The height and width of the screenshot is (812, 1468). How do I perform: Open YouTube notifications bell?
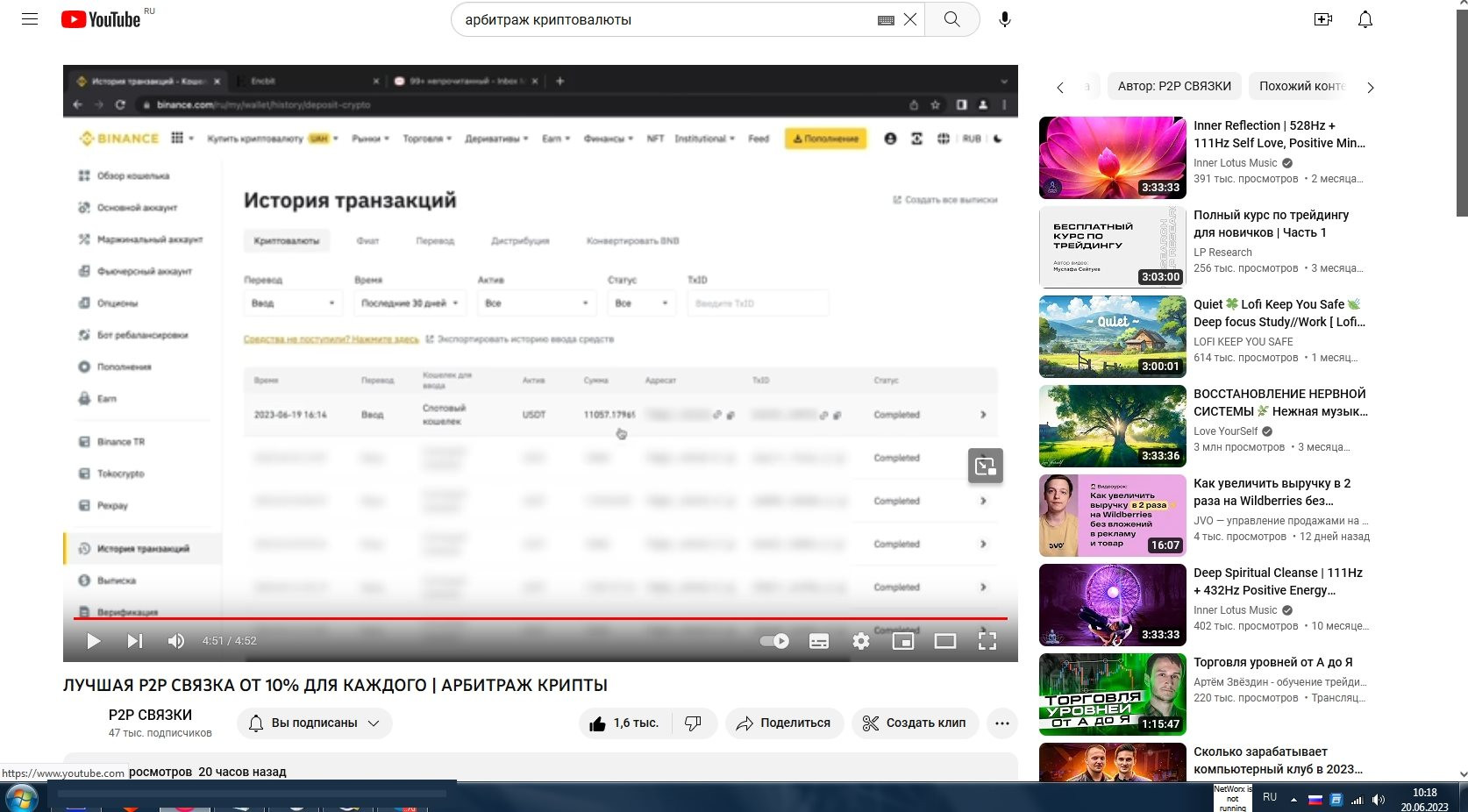pos(1365,19)
